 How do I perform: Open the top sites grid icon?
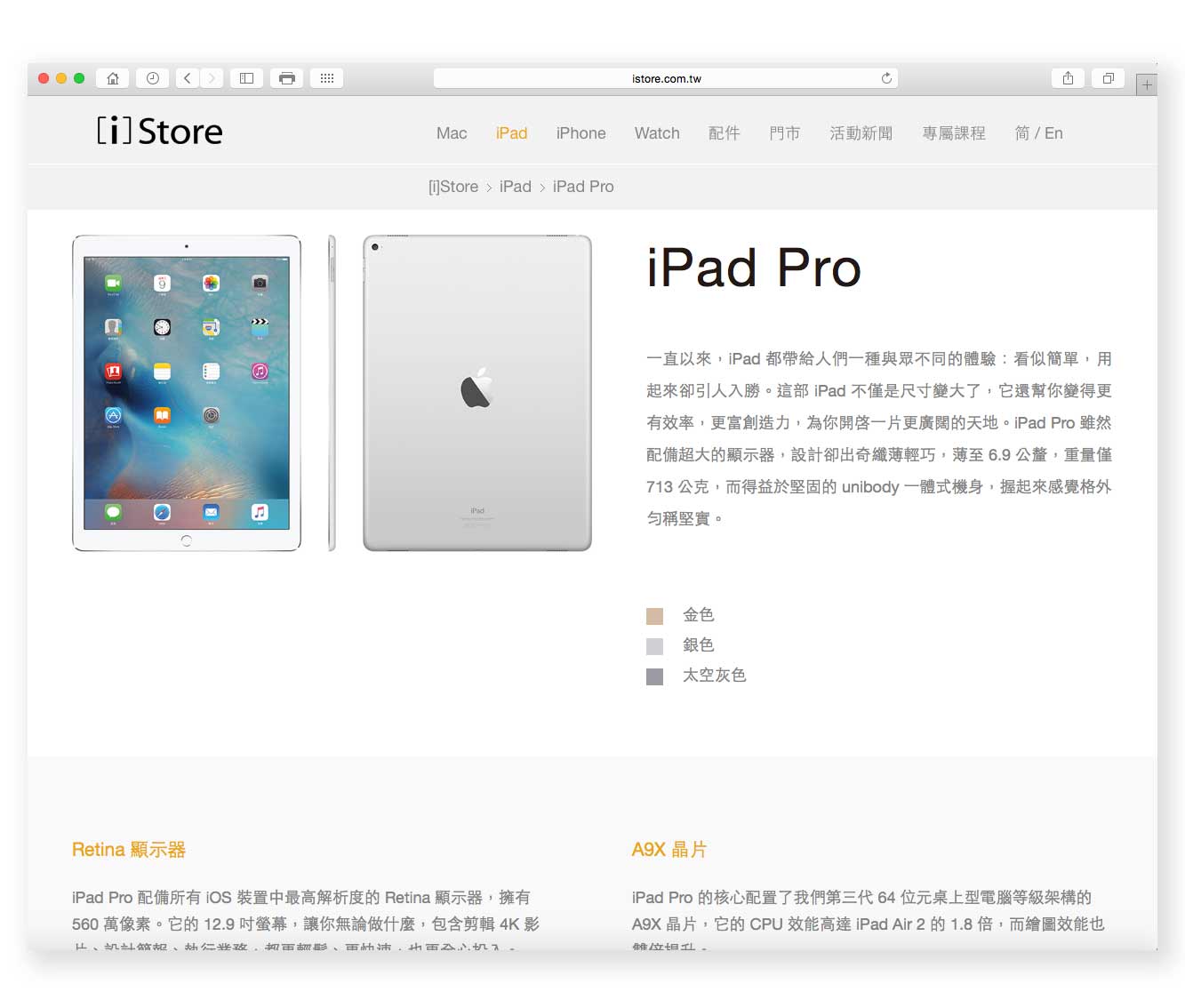point(327,78)
